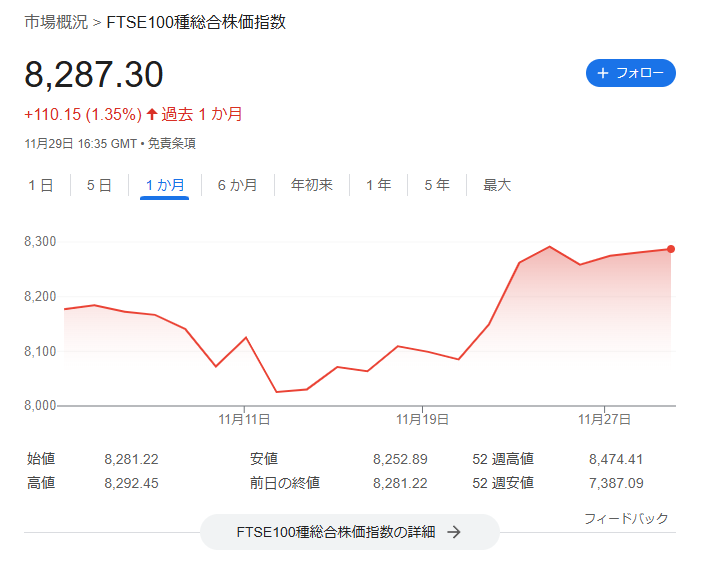The width and height of the screenshot is (707, 573).
Task: Click the 52 週高値 label
Action: pyautogui.click(x=503, y=459)
